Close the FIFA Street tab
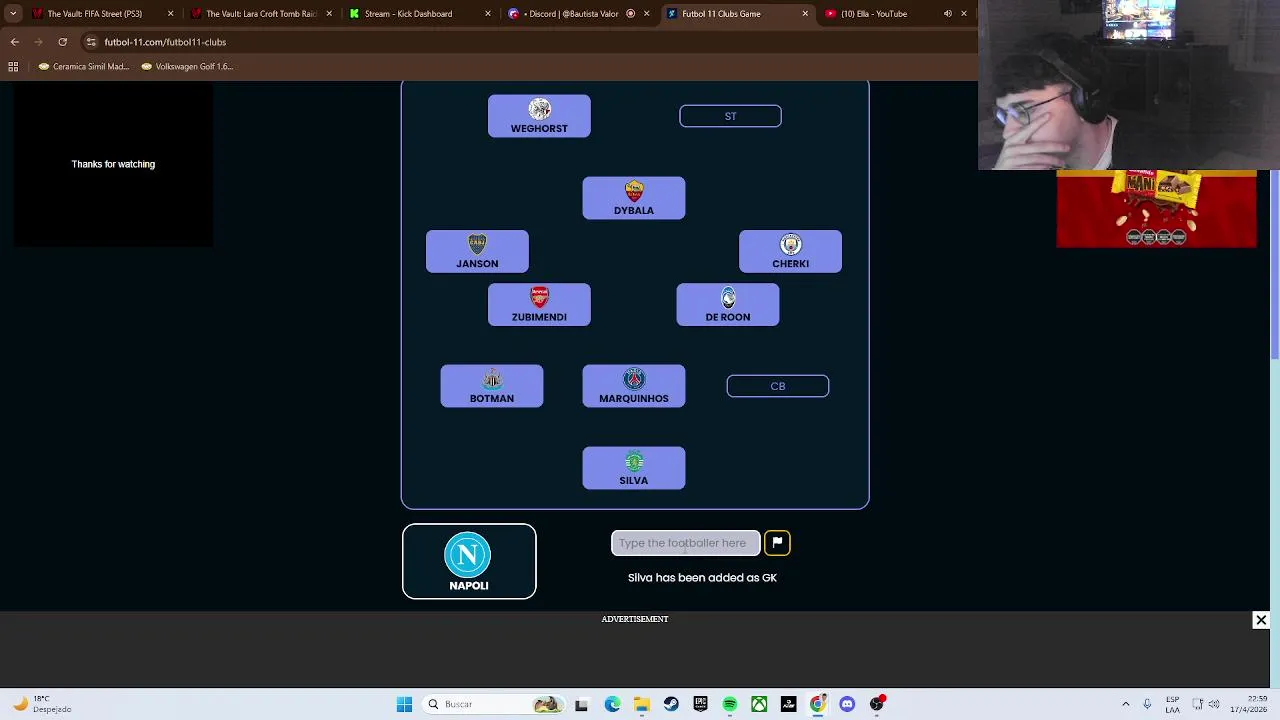The height and width of the screenshot is (720, 1280). [x=170, y=14]
